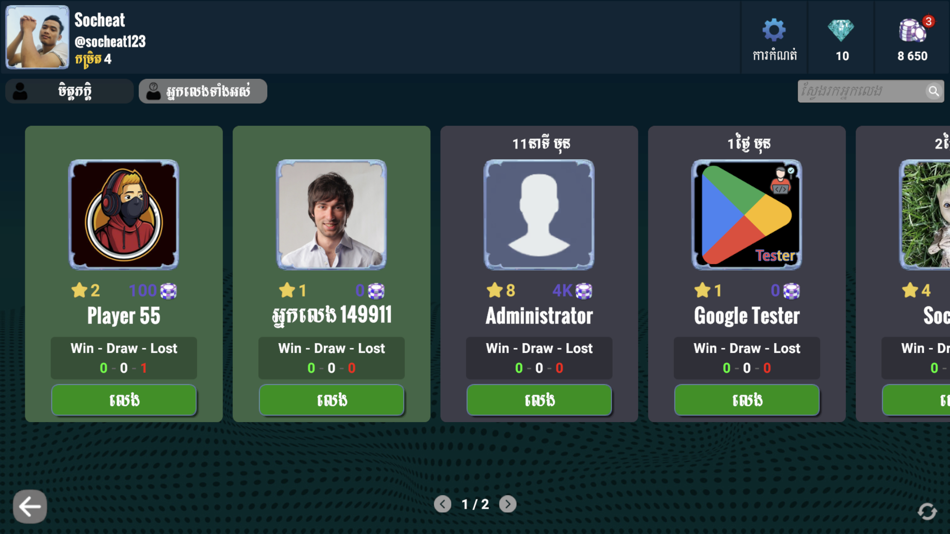This screenshot has height=534, width=950.
Task: View Player 55 avatar picture
Action: pos(124,215)
